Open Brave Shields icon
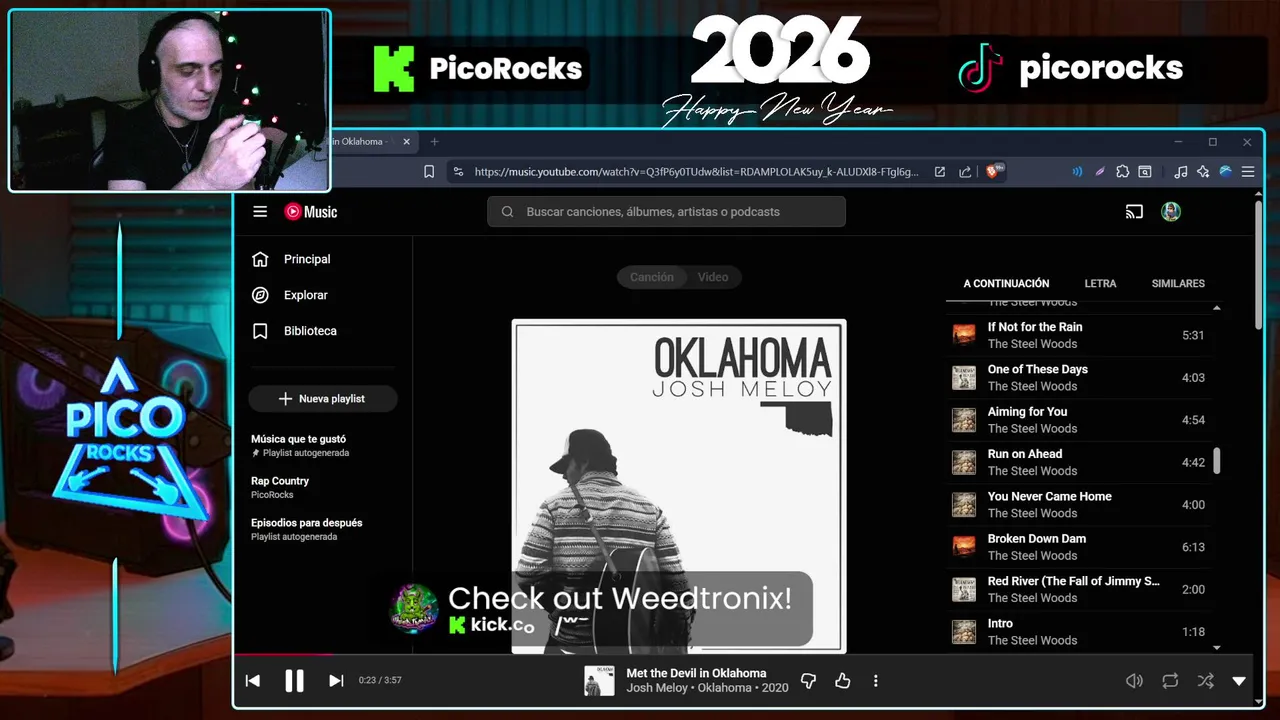Image resolution: width=1280 pixels, height=720 pixels. (x=995, y=172)
